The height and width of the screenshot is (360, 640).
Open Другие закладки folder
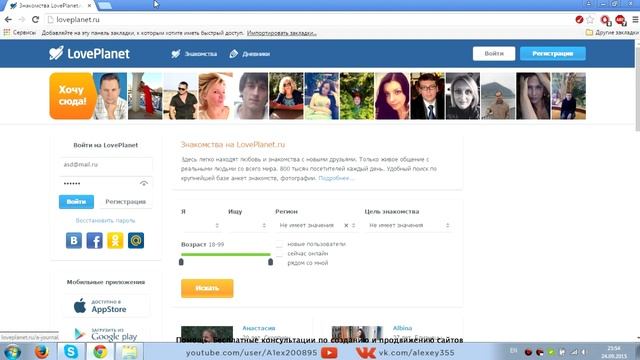(612, 33)
